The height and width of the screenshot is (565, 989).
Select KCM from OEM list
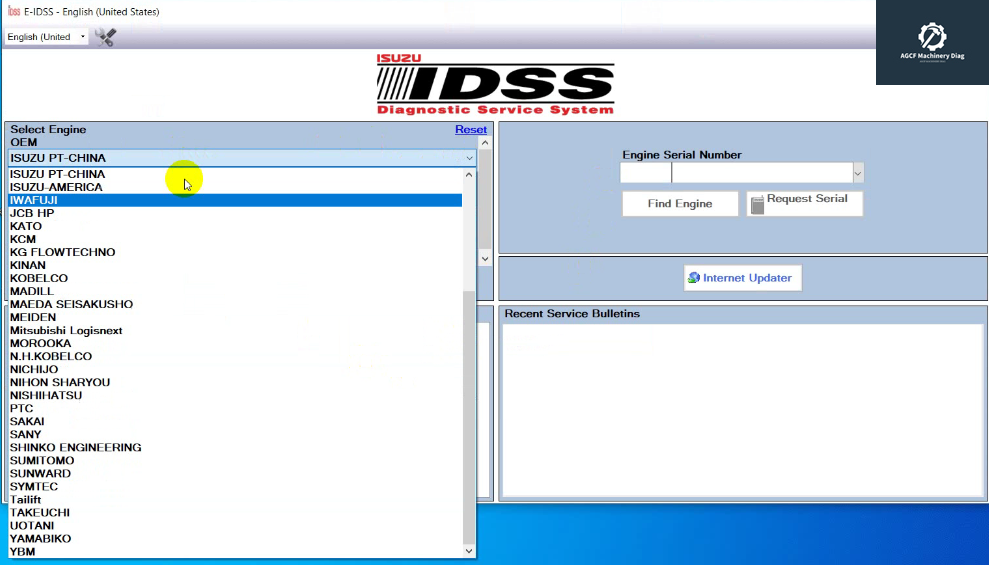(x=235, y=239)
